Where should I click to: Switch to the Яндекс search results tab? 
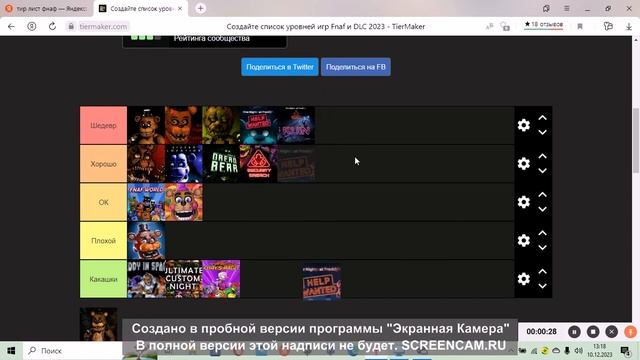pos(47,8)
